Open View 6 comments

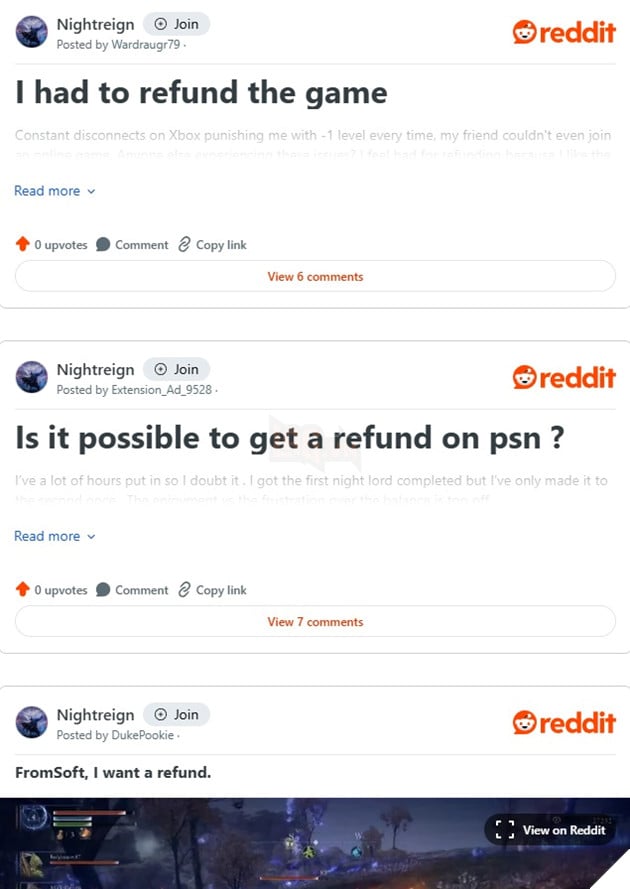315,276
